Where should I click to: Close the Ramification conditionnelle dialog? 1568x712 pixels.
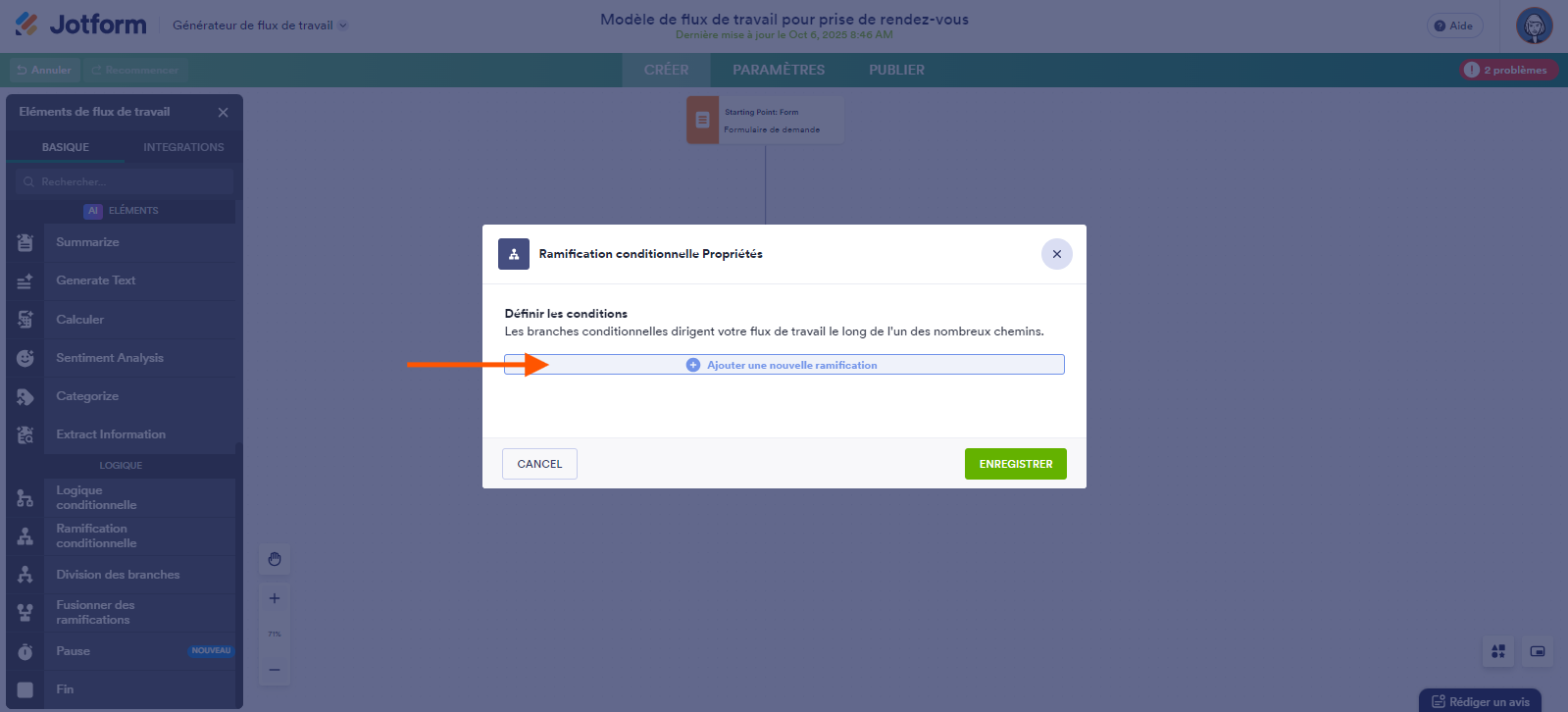click(1057, 254)
